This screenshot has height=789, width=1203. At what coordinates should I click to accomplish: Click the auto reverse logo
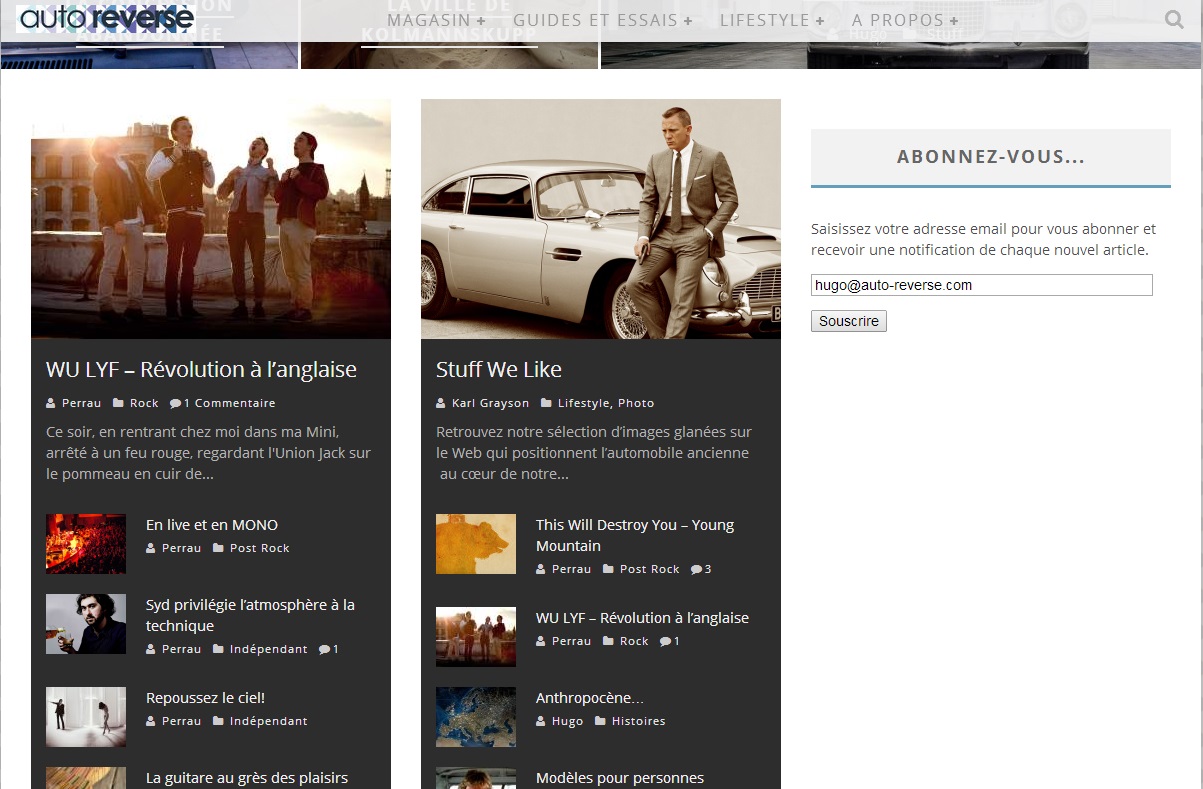click(x=106, y=18)
